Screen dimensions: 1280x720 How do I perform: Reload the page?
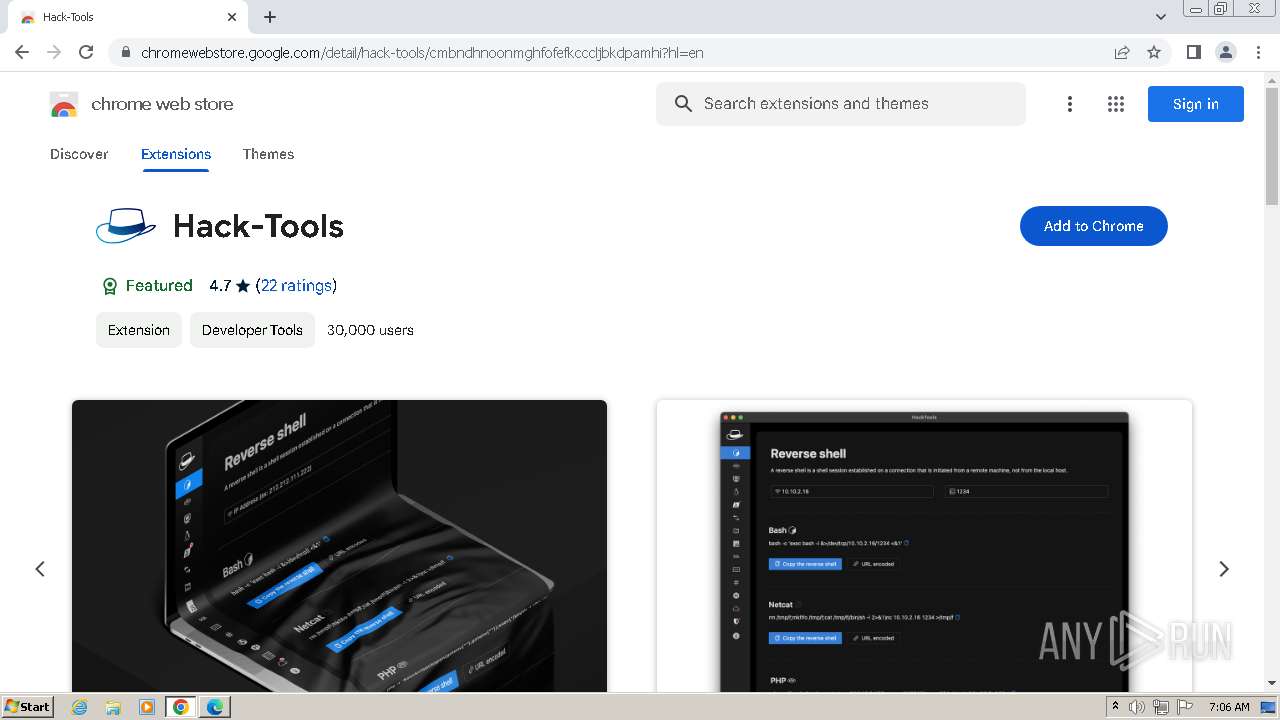[86, 52]
